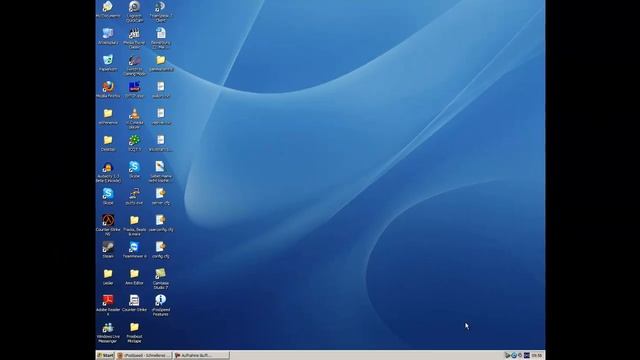
Task: Open the Start menu button
Action: pos(105,356)
